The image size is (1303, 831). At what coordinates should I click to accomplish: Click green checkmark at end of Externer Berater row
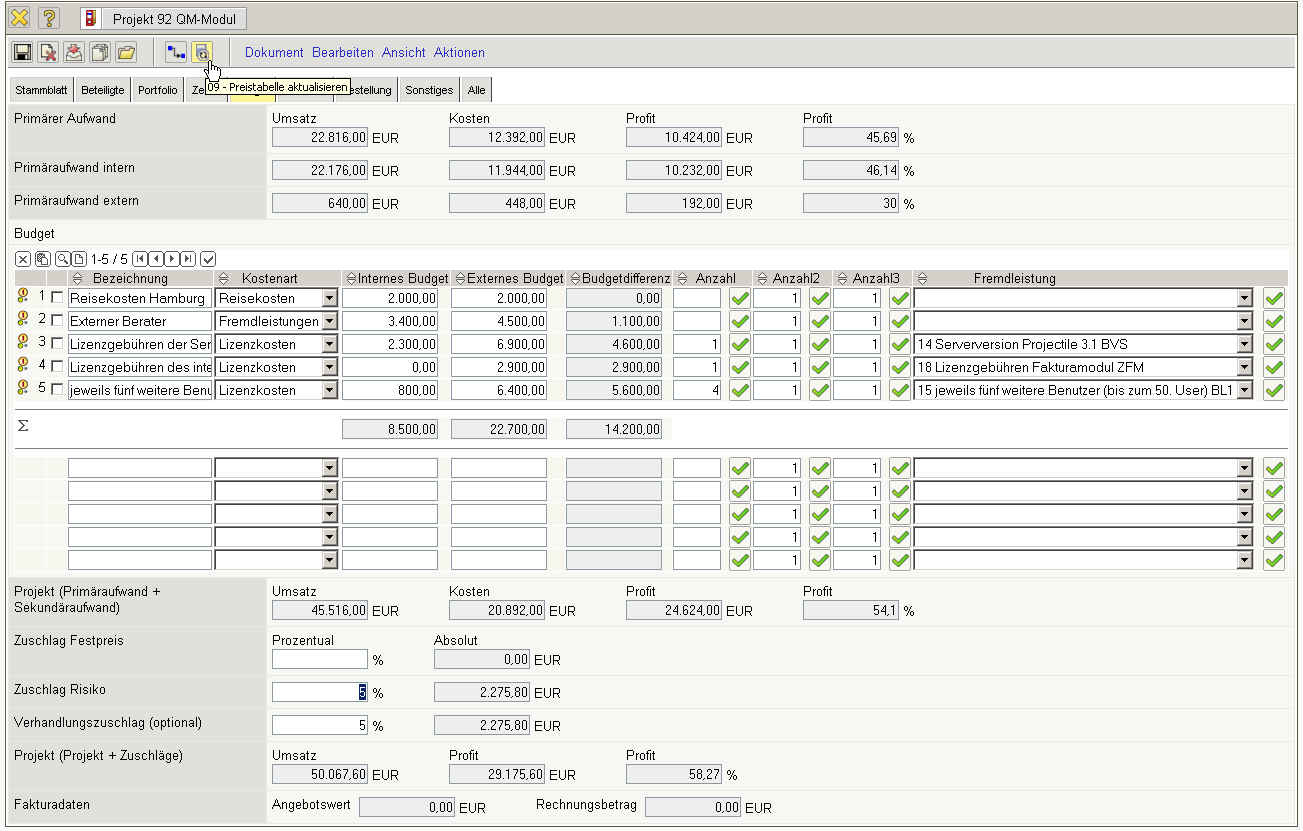coord(1273,321)
